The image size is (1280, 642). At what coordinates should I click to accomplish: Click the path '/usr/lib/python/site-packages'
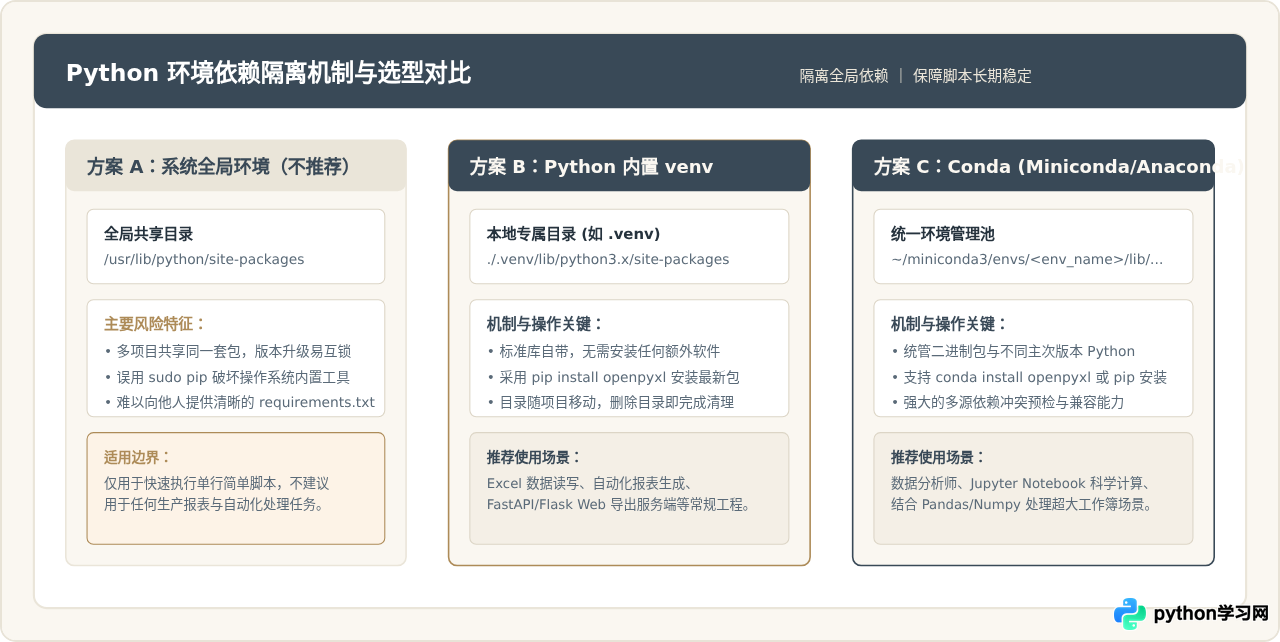pos(204,259)
